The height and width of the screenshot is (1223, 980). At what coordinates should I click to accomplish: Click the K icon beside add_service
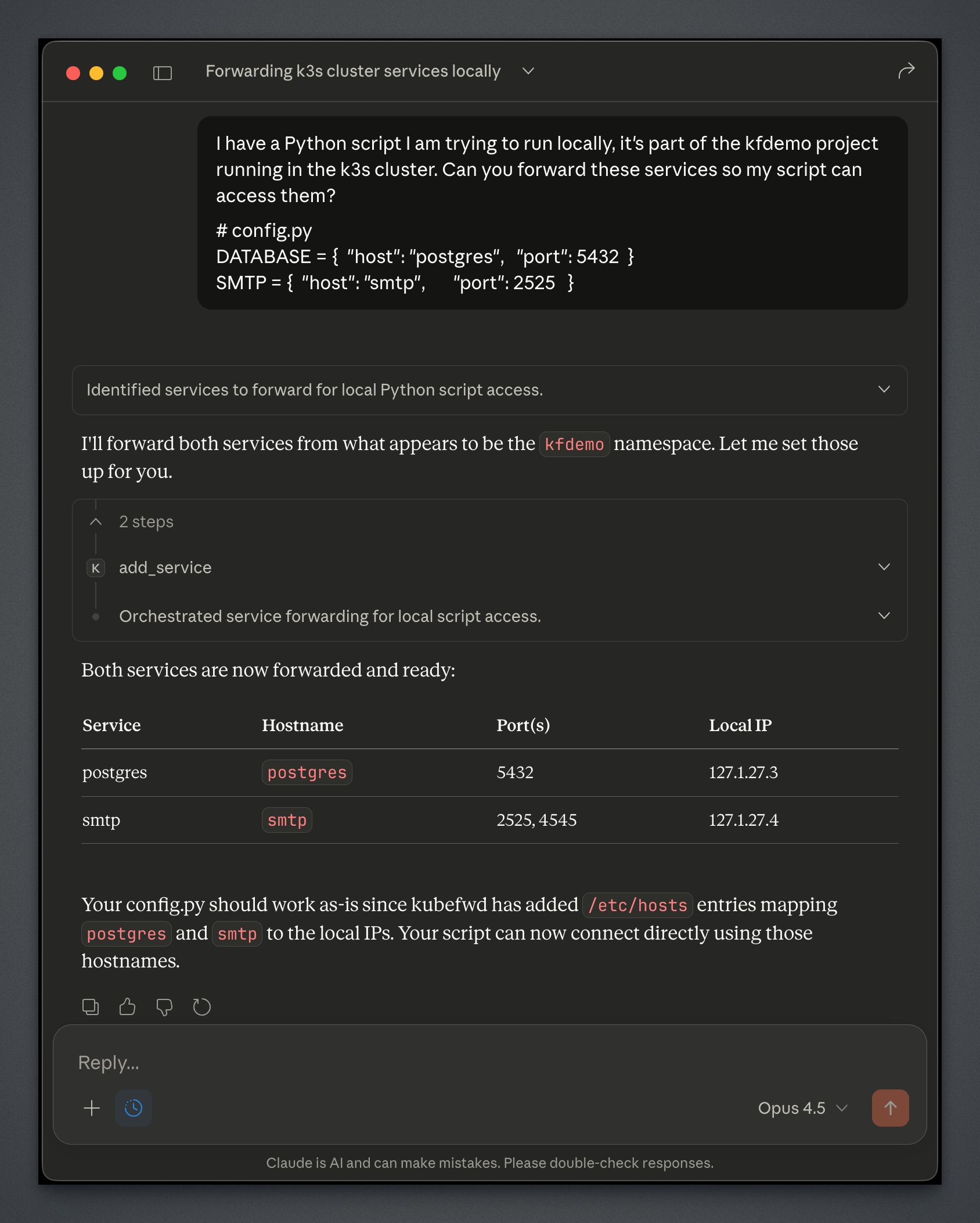(x=96, y=567)
